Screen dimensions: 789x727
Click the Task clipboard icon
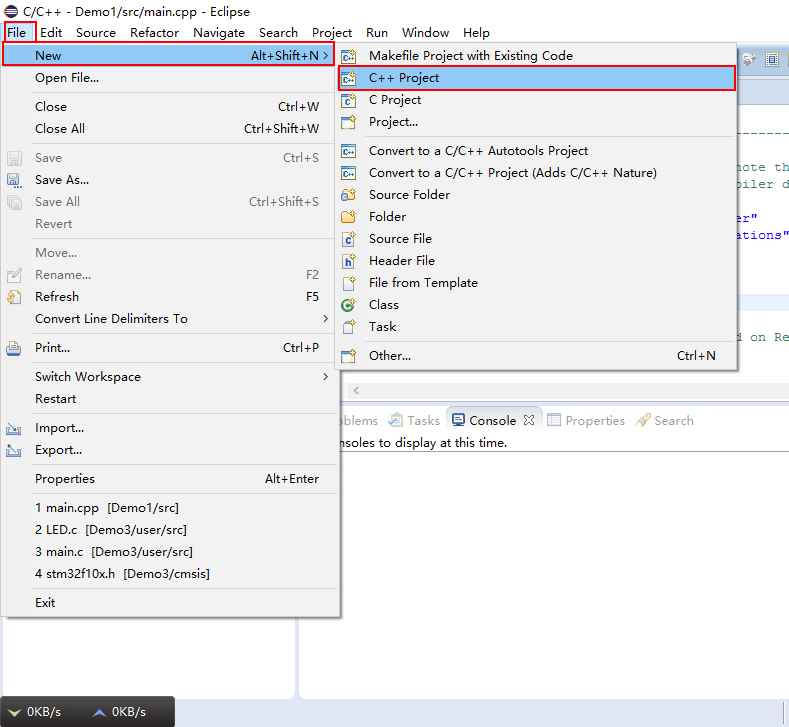tap(348, 327)
